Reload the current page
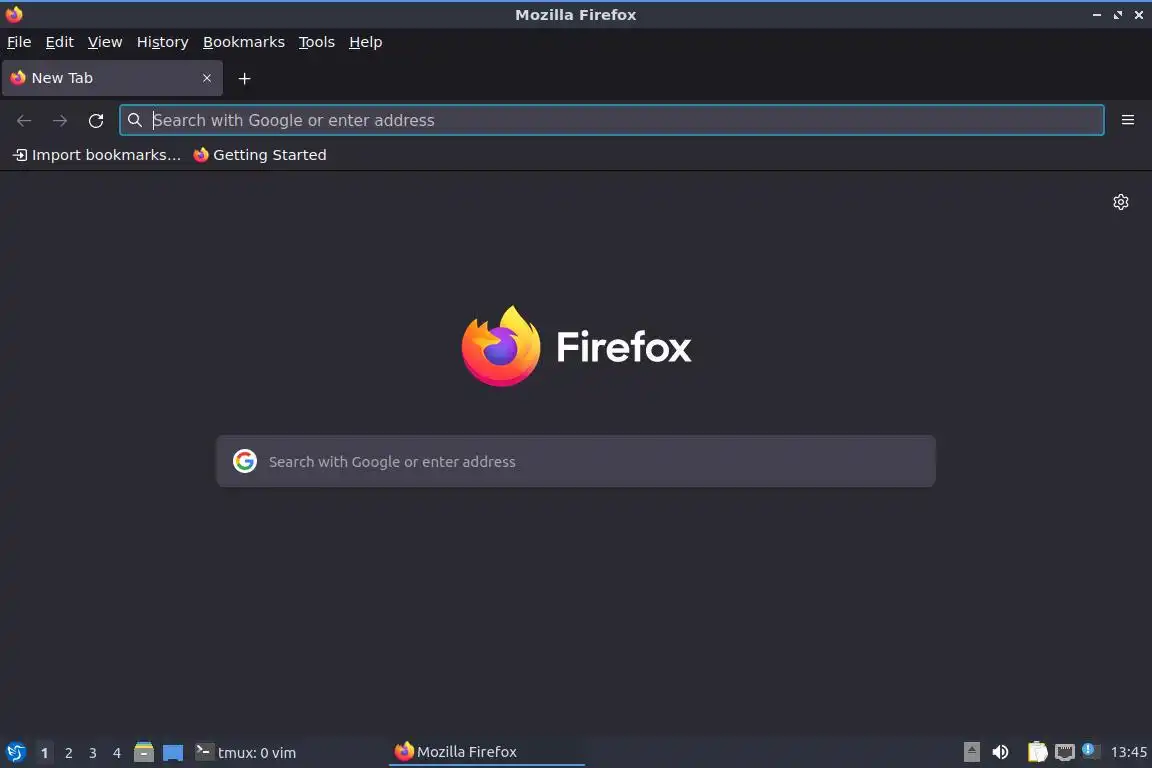This screenshot has height=768, width=1152. pyautogui.click(x=96, y=121)
